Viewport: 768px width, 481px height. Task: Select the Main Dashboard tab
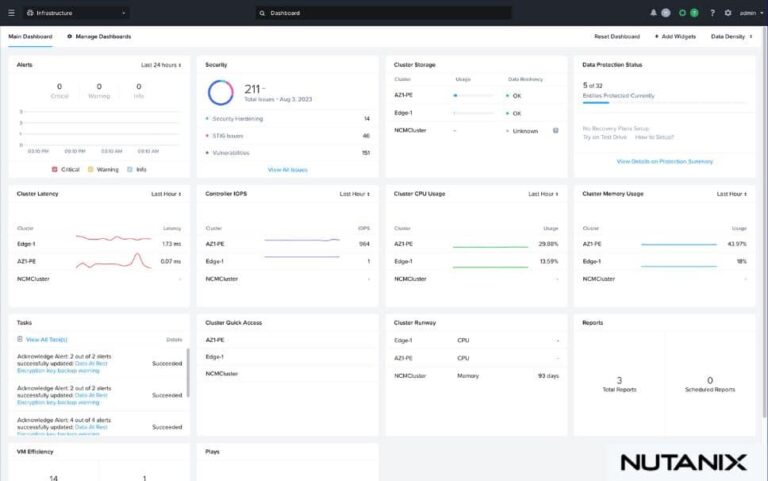30,36
